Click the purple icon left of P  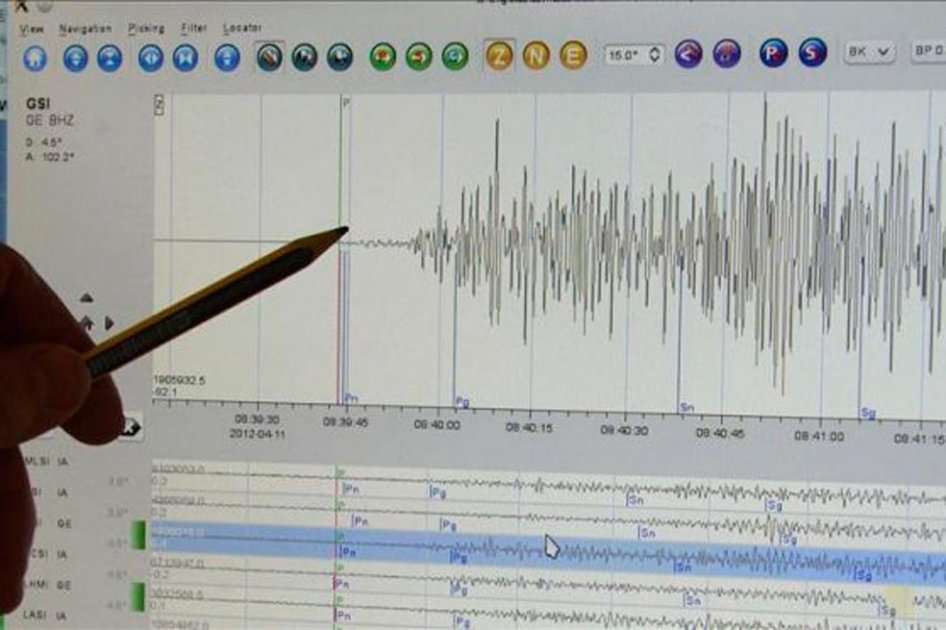pyautogui.click(x=726, y=54)
